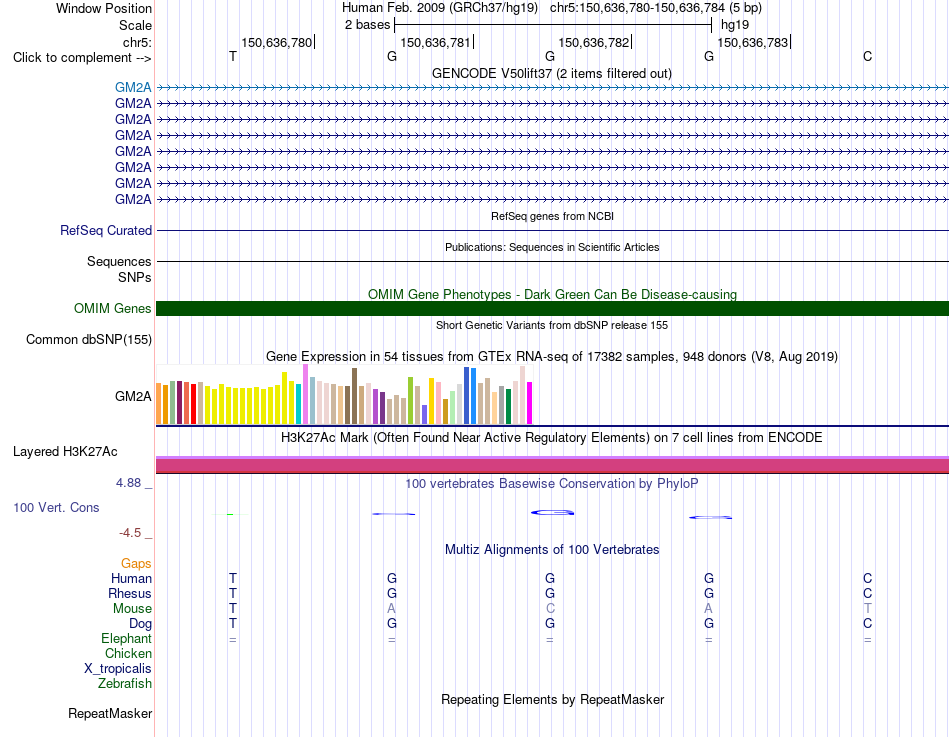Click the GTEx GM2A expression bar chart
The height and width of the screenshot is (737, 950).
point(344,394)
